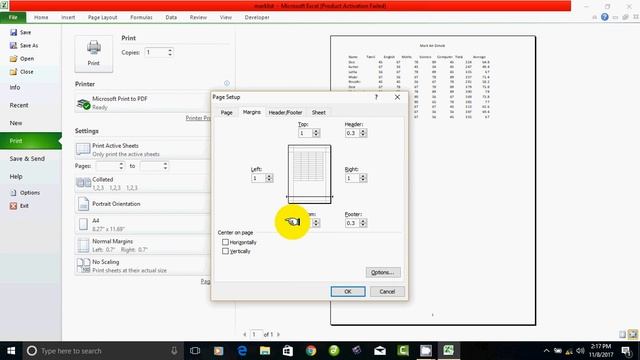Click the Close workbook icon
640x360 pixels.
tap(13, 71)
